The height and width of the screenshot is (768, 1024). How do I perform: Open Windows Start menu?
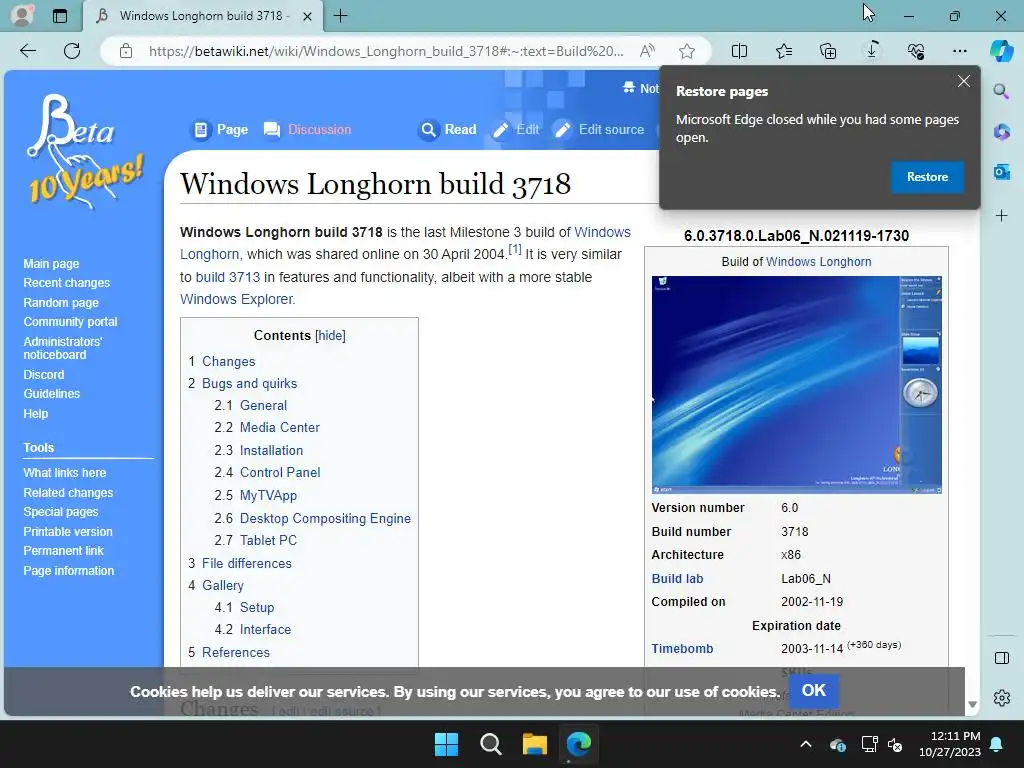tap(447, 744)
